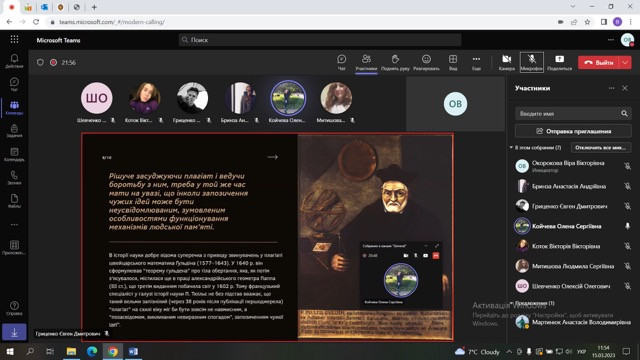Open Calendar (Календарь) in sidebar
Viewport: 640px width, 360px height.
(x=14, y=154)
